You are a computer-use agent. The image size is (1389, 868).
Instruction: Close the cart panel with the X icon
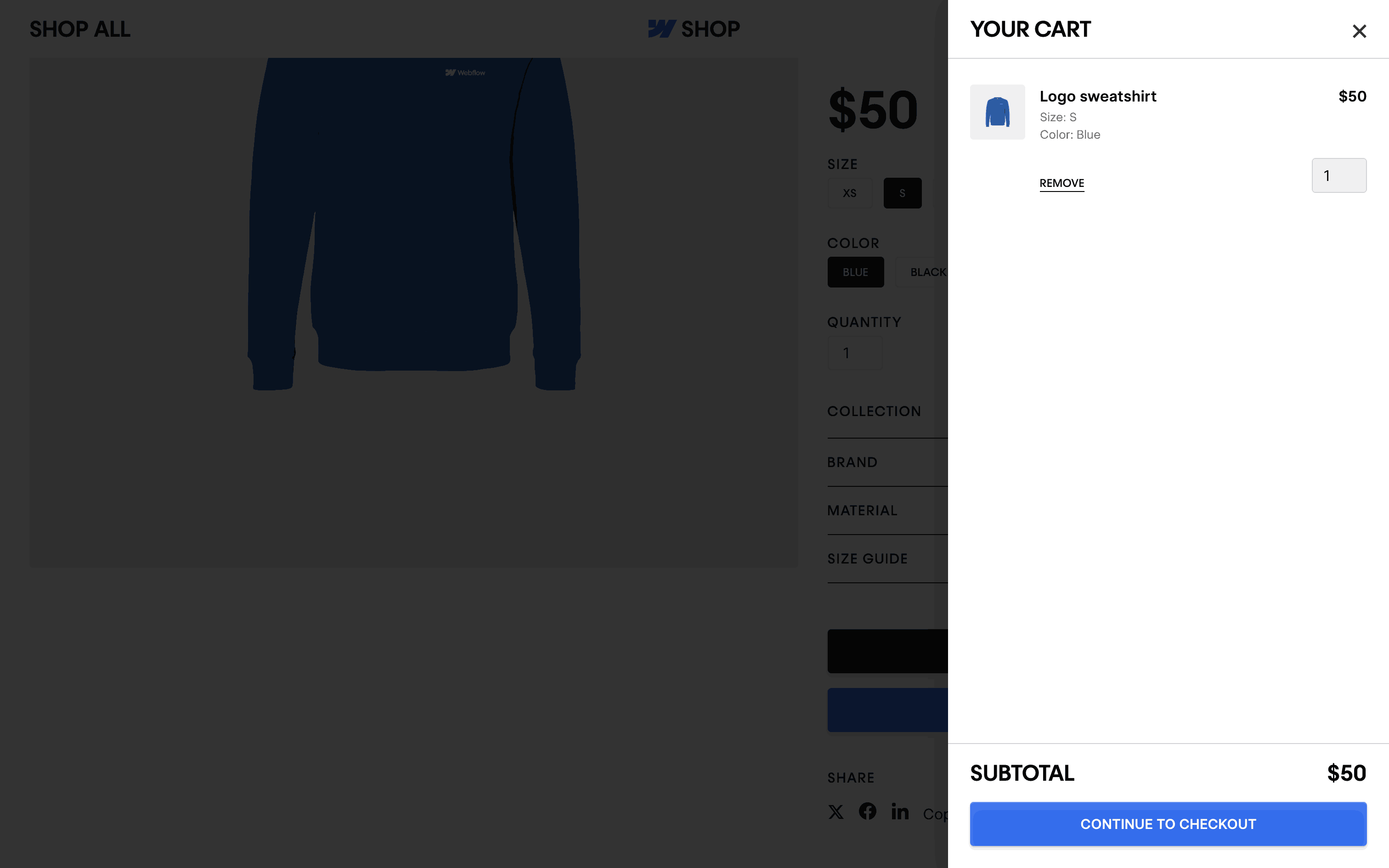tap(1359, 31)
